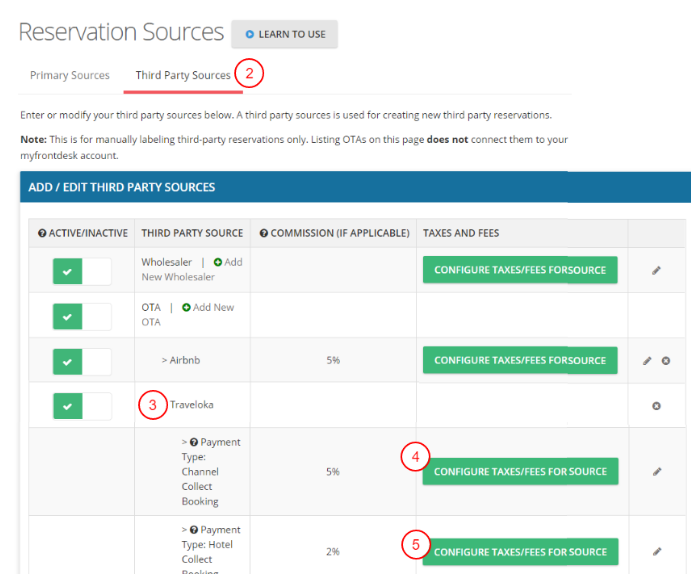
Task: Click the pencil edit icon for Airbnb
Action: (x=647, y=361)
